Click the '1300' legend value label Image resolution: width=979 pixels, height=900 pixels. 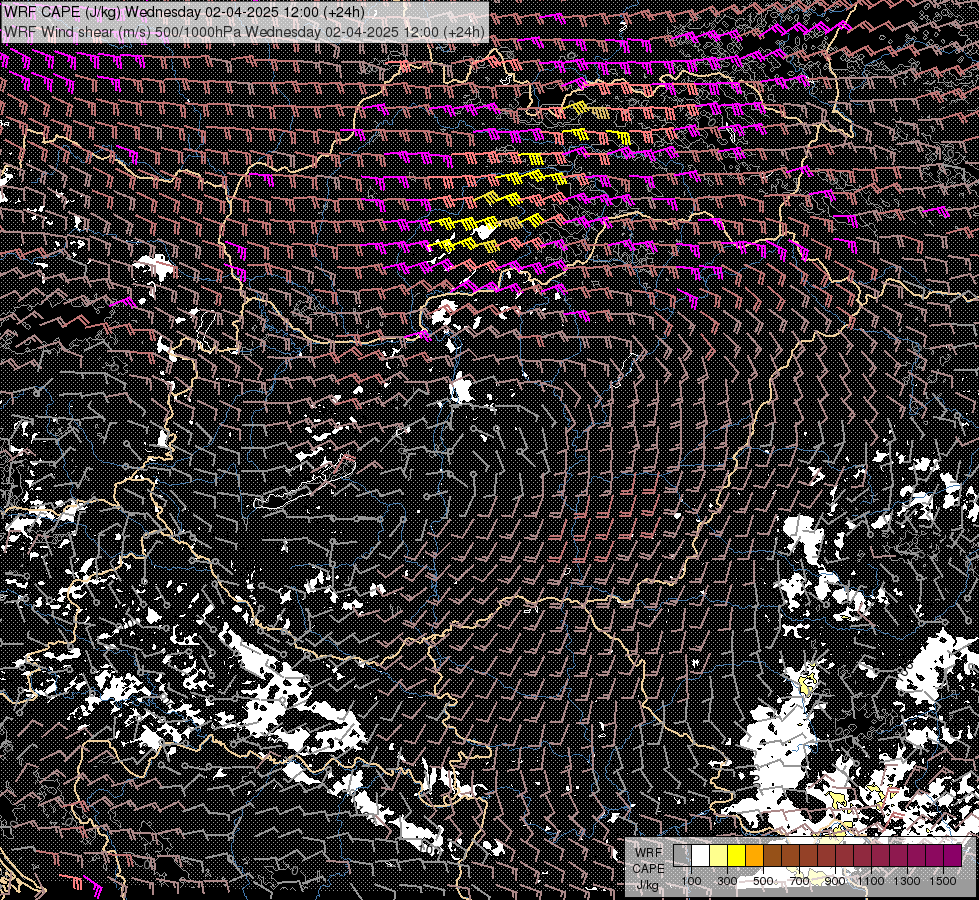tap(907, 881)
